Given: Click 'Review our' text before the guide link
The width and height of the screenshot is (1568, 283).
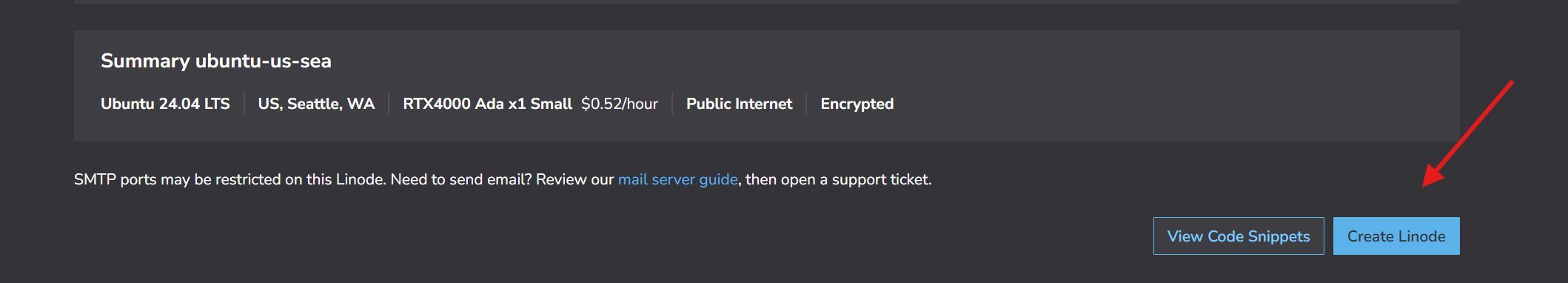Looking at the screenshot, I should (575, 179).
